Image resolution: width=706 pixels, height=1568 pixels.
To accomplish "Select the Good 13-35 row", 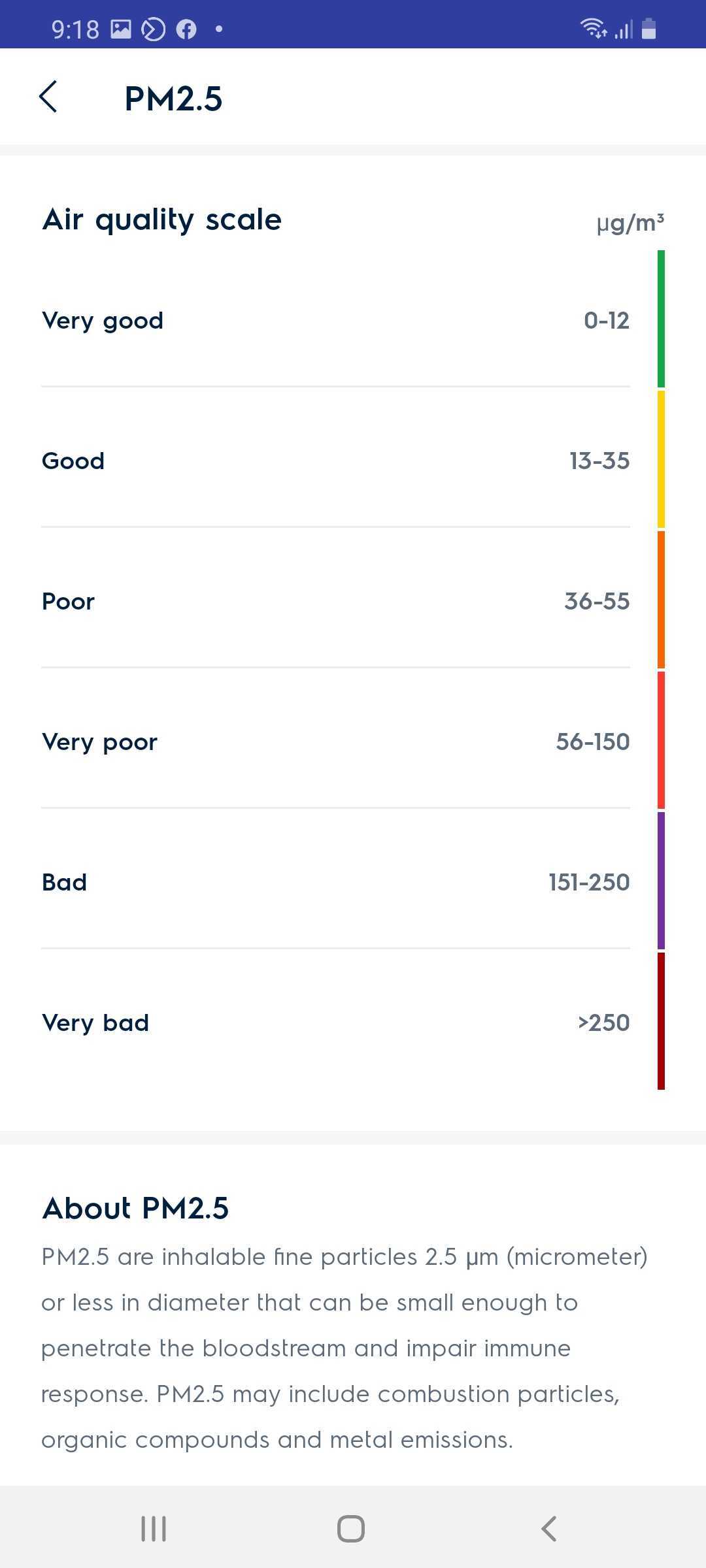I will 335,461.
